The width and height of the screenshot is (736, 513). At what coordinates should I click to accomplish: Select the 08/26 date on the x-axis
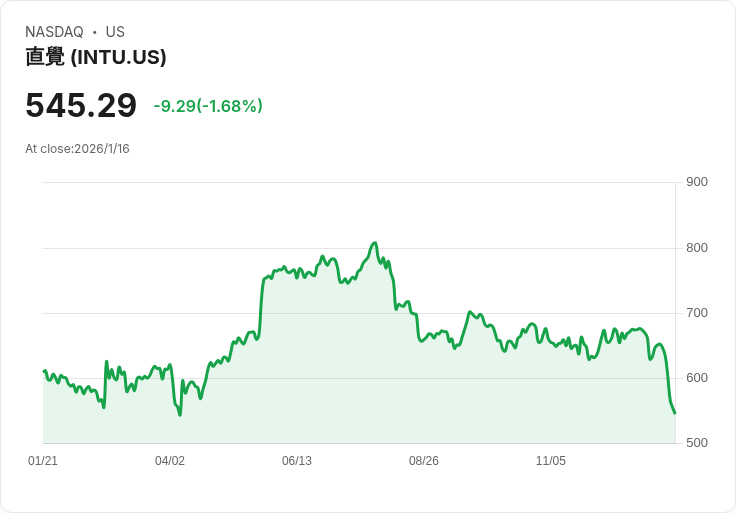click(424, 461)
